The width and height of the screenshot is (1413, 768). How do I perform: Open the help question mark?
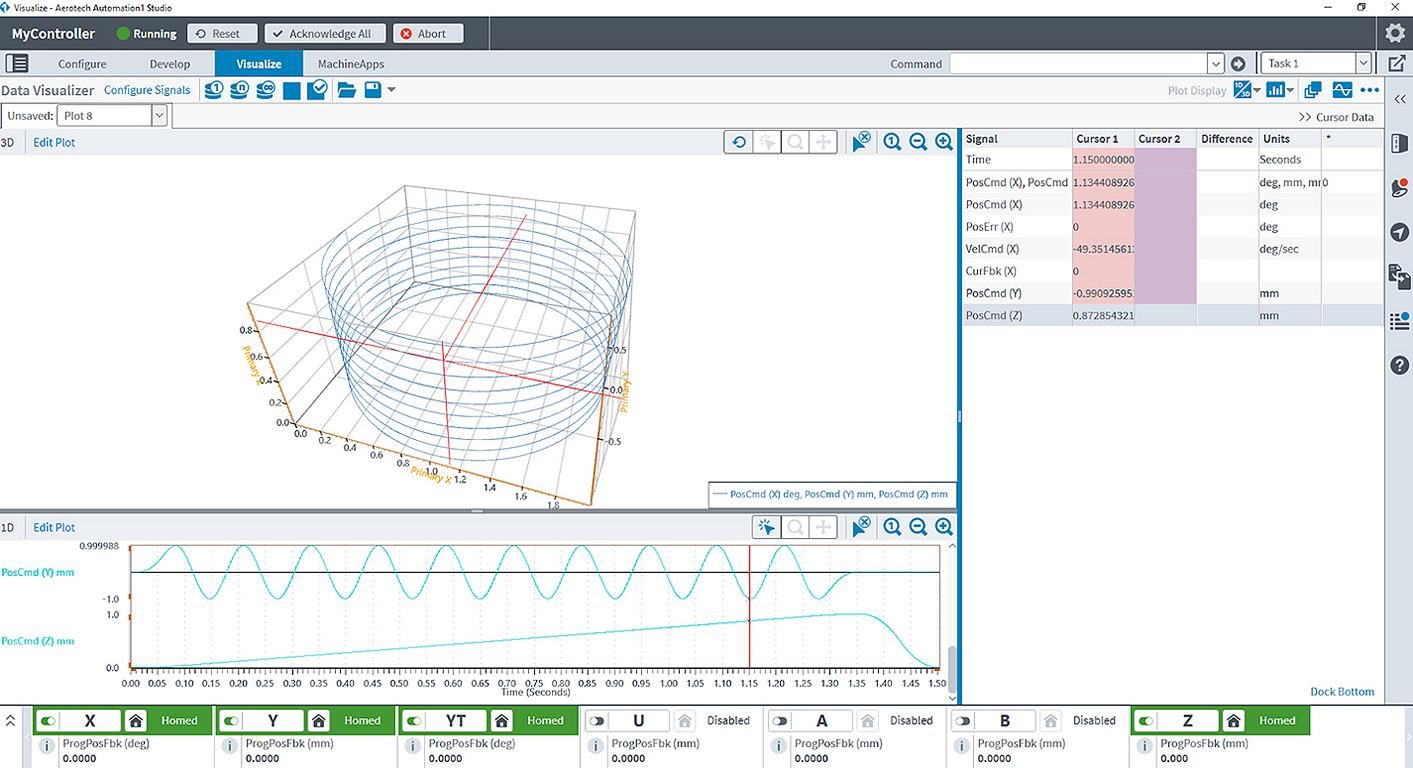tap(1400, 365)
